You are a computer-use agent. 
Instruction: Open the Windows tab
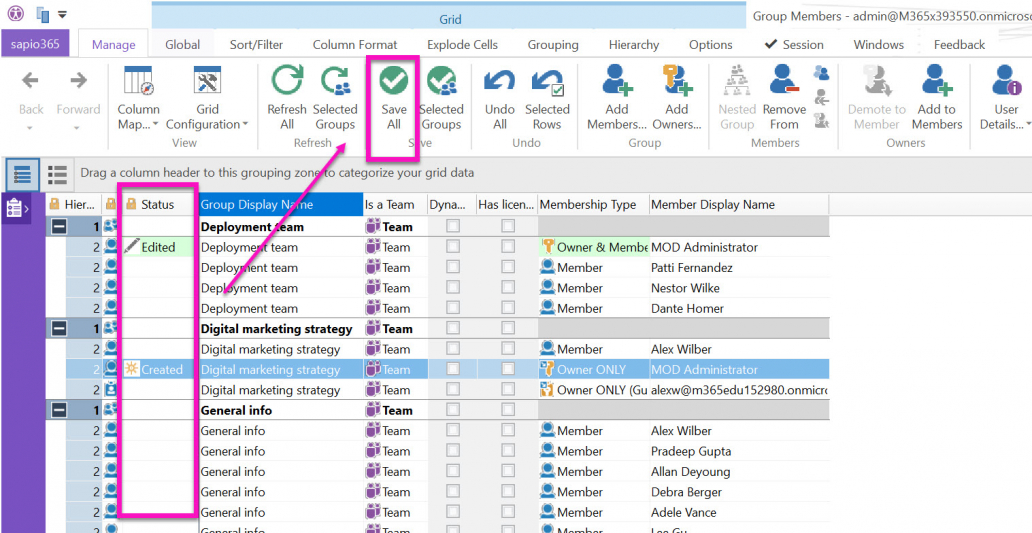pos(879,45)
